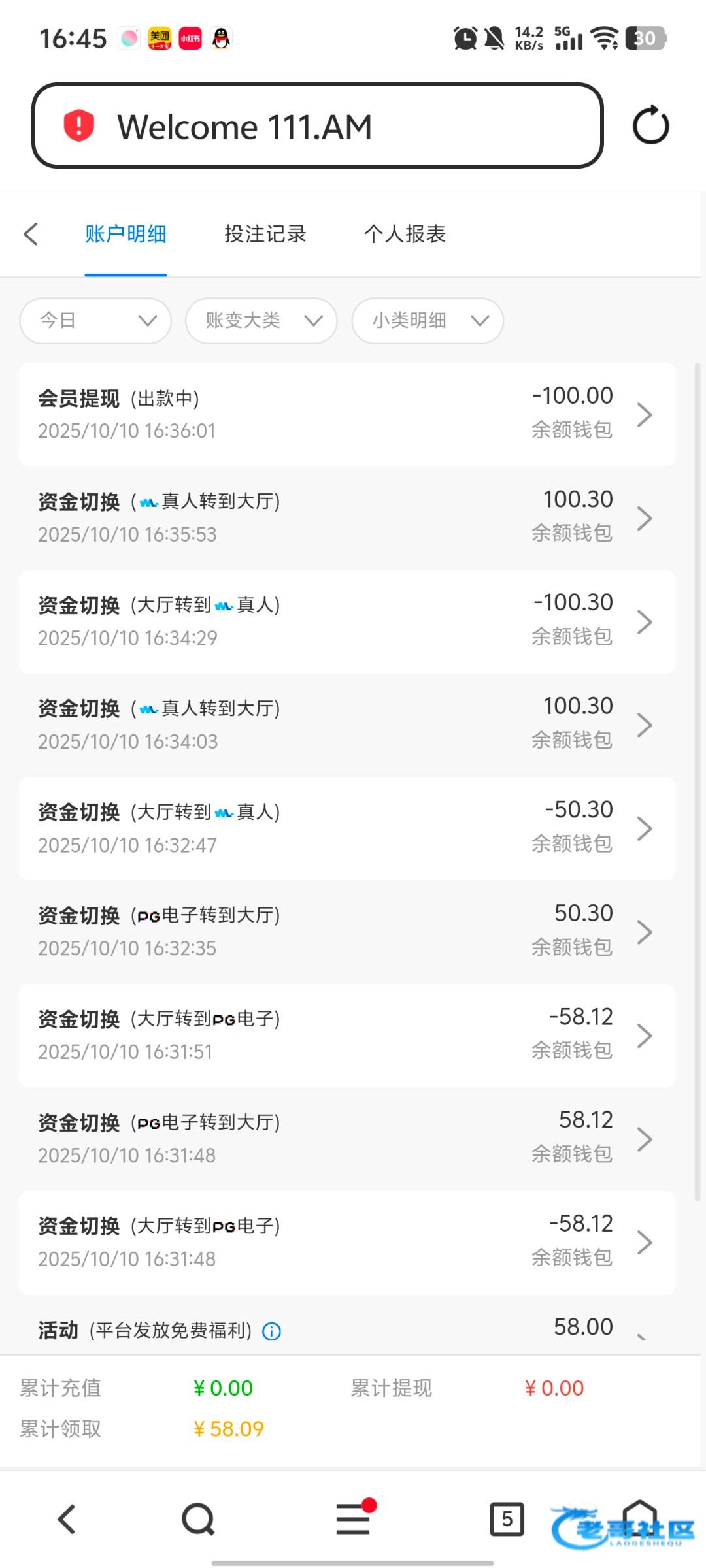Expand the 小类明细 filter dropdown
The height and width of the screenshot is (1568, 706).
point(428,320)
